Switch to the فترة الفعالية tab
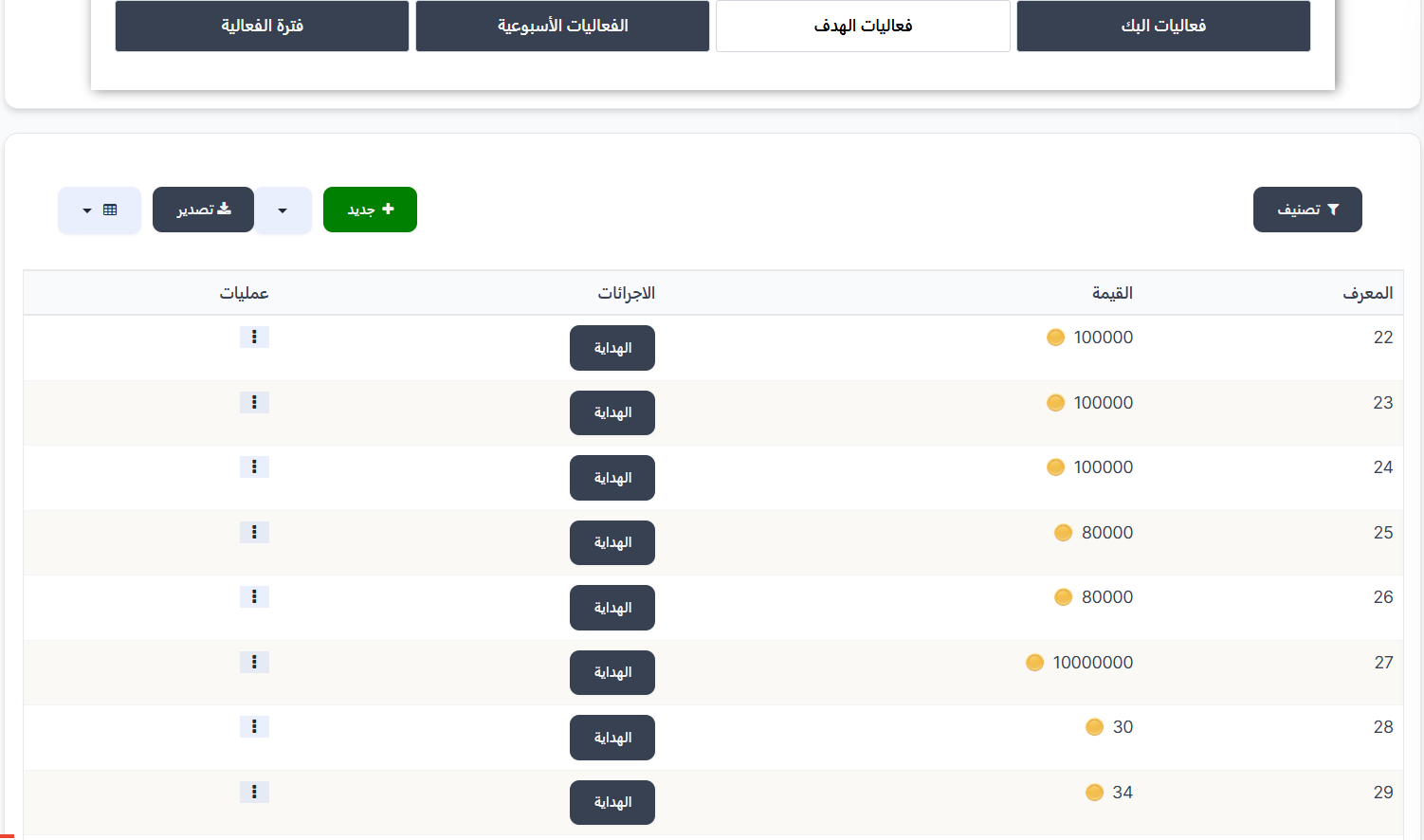 click(x=262, y=26)
